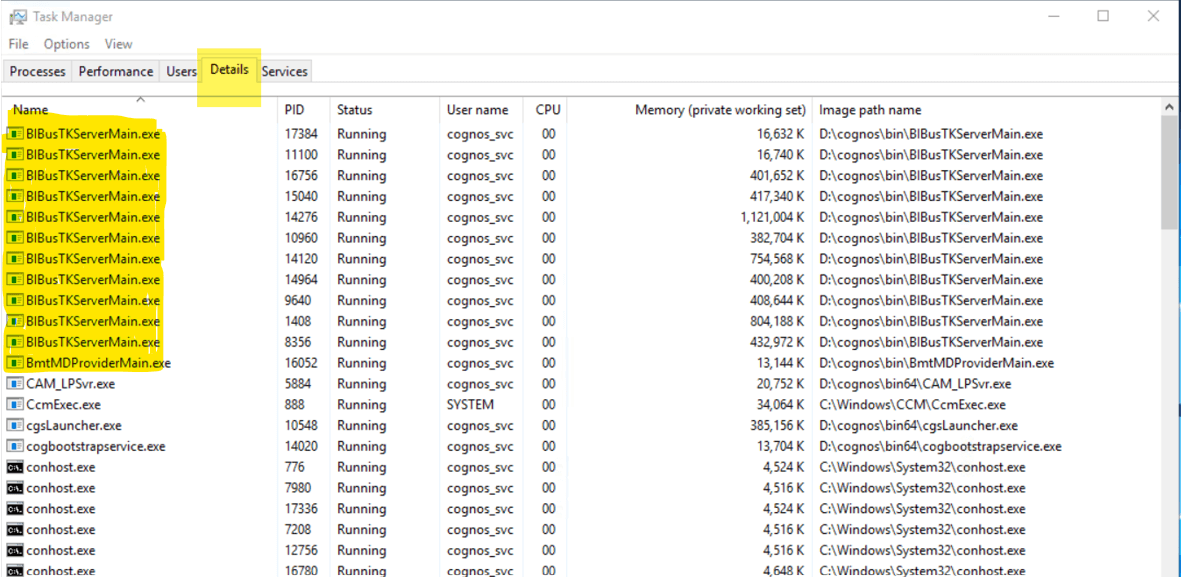Click the Task Manager title bar icon
1181x577 pixels.
pos(18,16)
